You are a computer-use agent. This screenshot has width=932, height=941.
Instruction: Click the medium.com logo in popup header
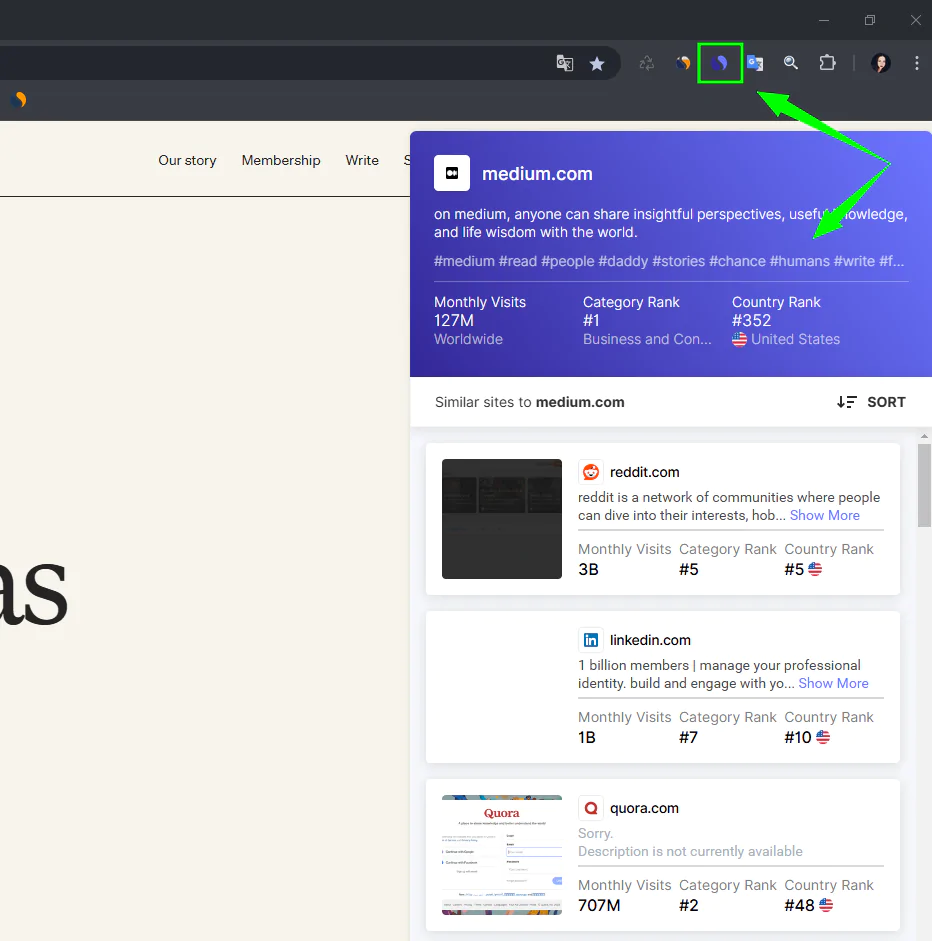(452, 173)
